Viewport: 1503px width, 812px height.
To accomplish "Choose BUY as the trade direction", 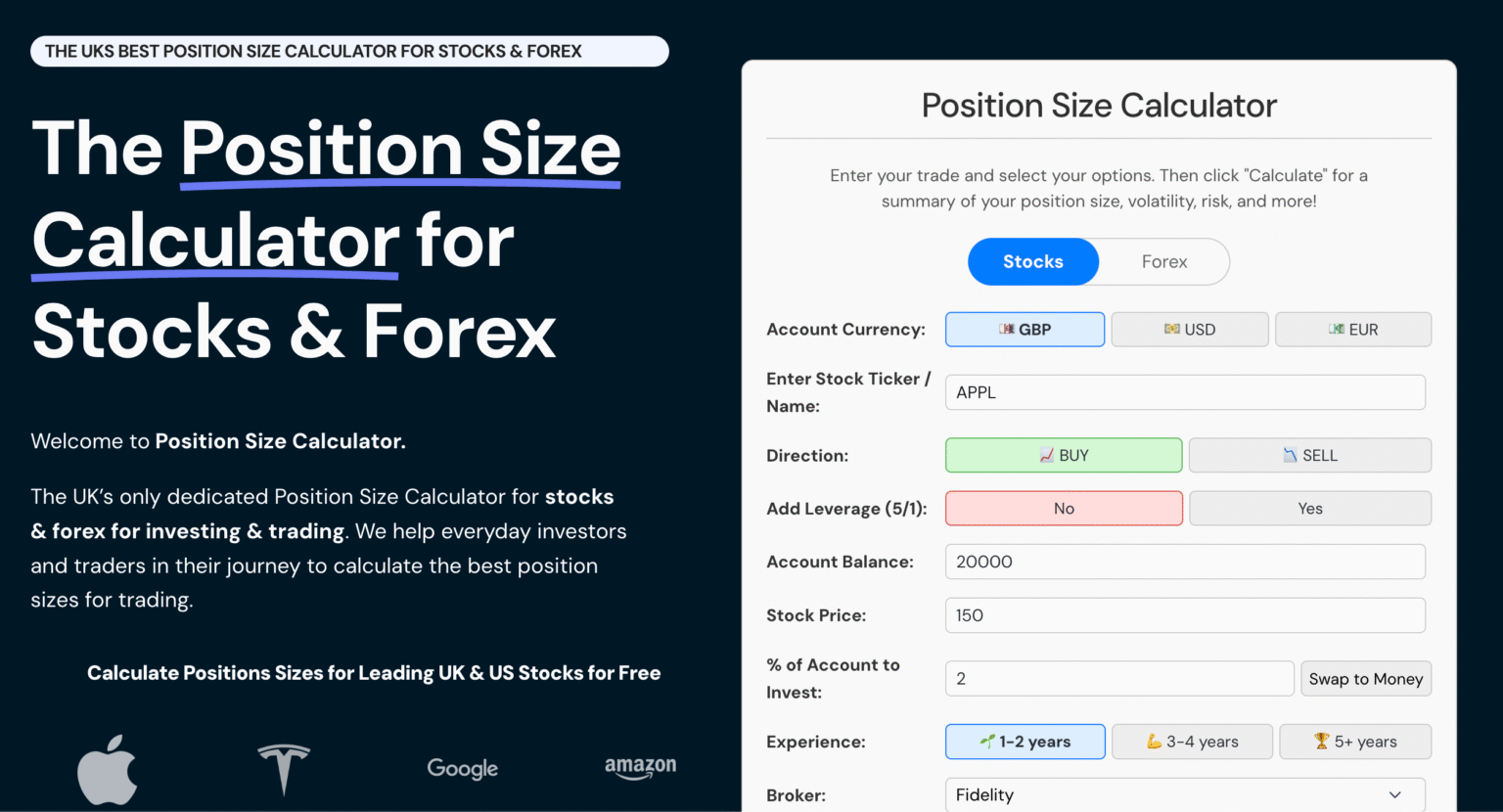I will click(1064, 455).
